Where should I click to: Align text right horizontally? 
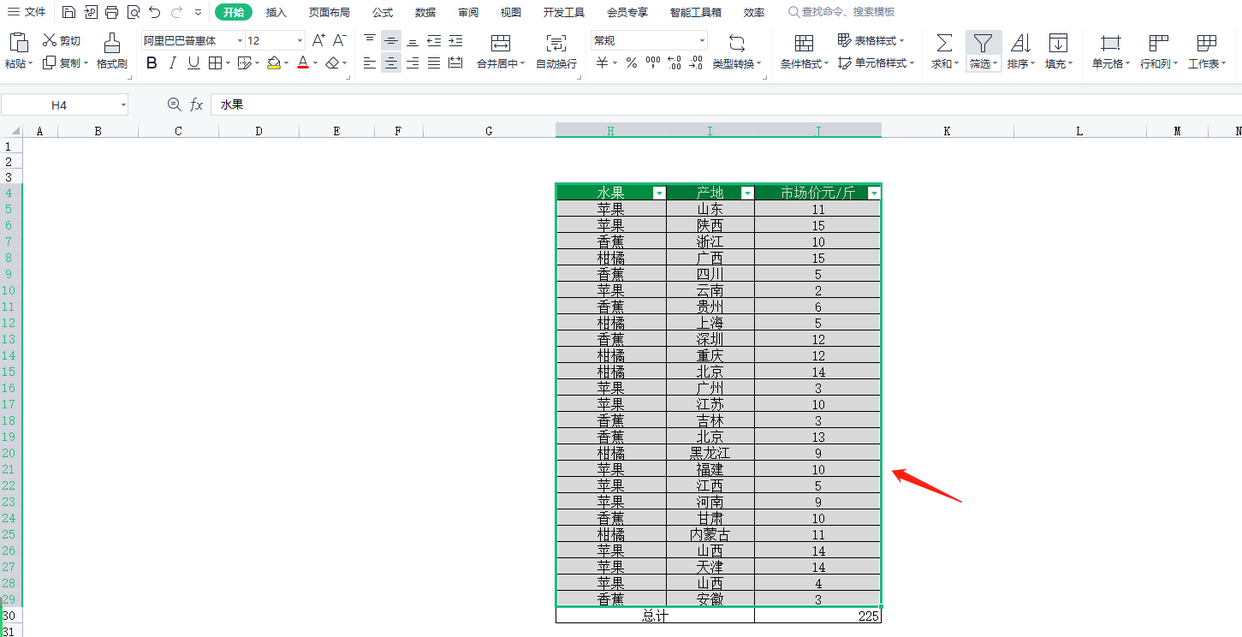click(413, 63)
